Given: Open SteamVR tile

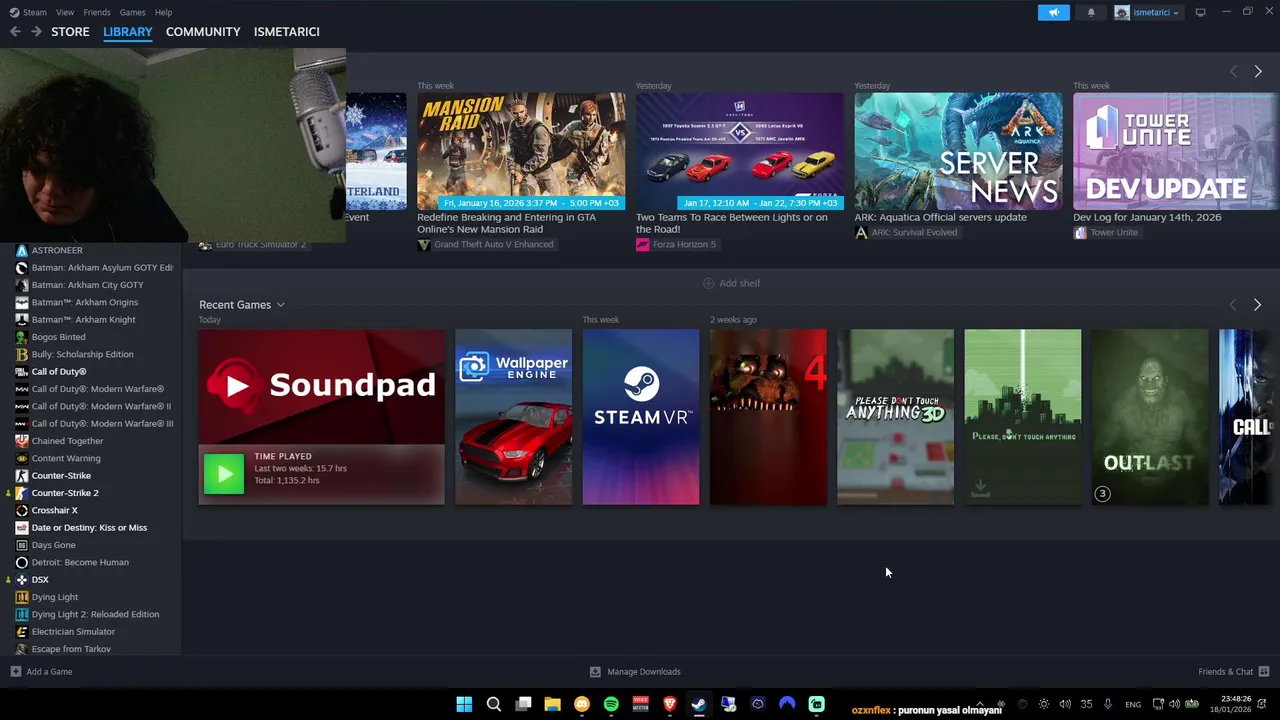Looking at the screenshot, I should 641,417.
